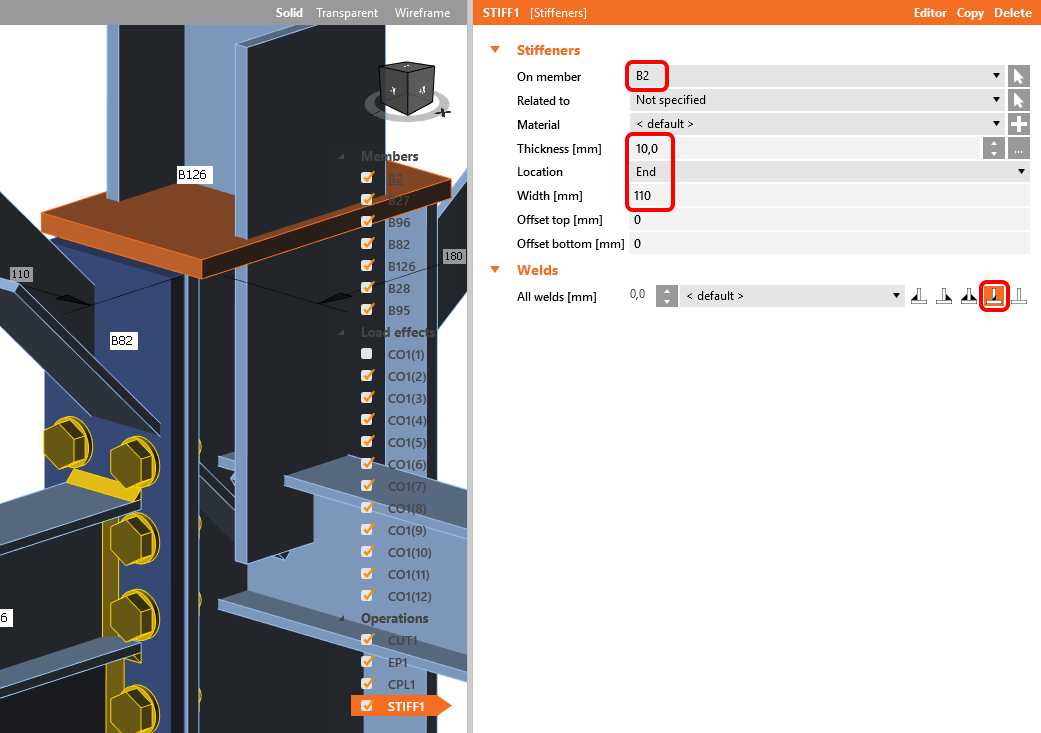Open the On member dropdown
This screenshot has width=1041, height=733.
(x=996, y=76)
